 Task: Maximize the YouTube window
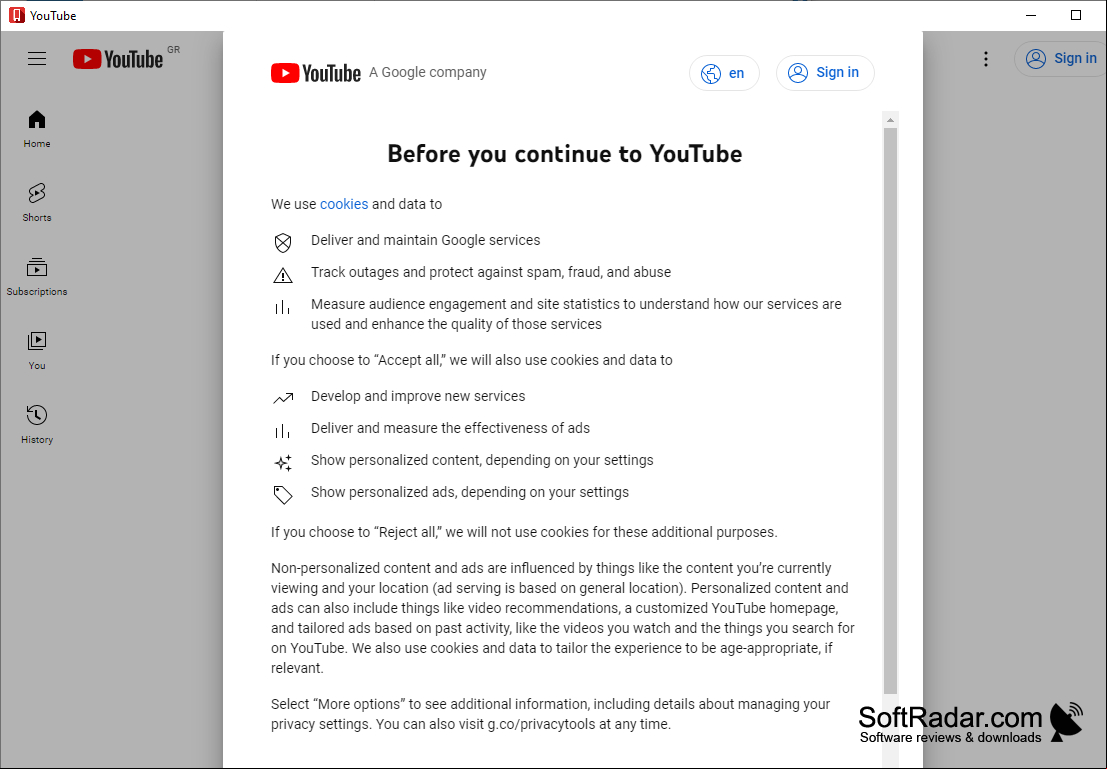(x=1075, y=16)
